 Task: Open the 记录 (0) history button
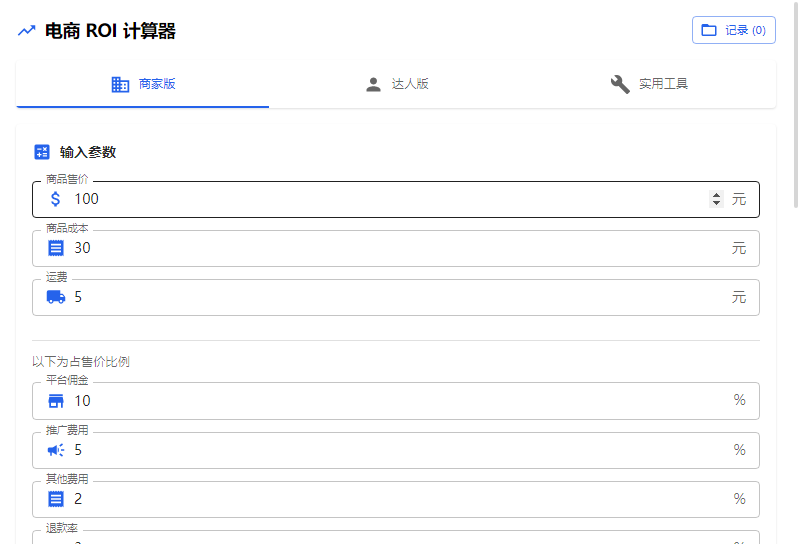tap(734, 30)
